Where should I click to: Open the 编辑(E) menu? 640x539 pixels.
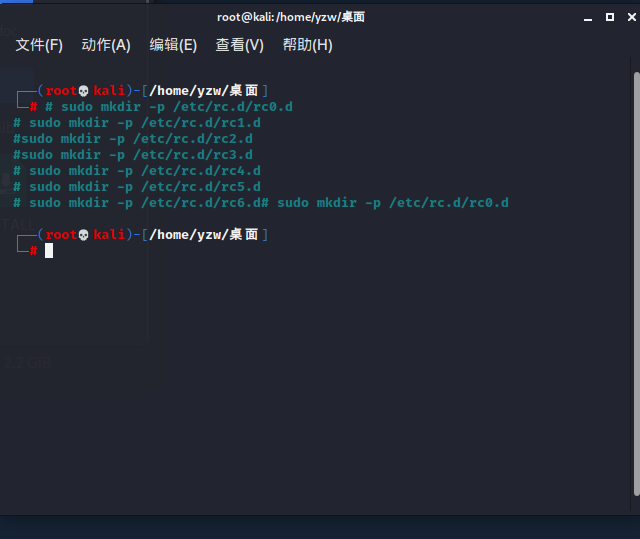coord(173,45)
